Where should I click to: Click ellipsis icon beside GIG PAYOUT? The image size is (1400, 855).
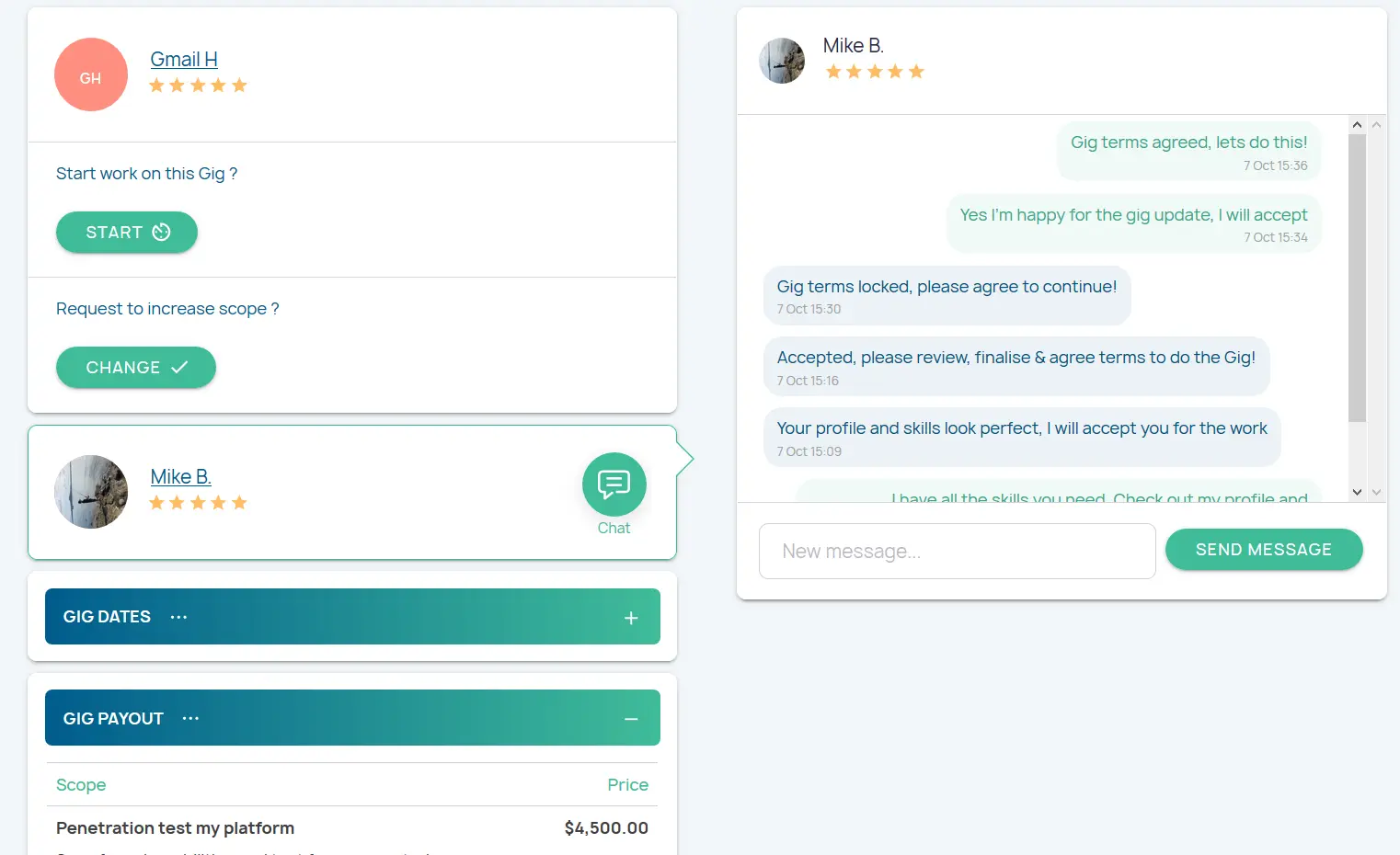pyautogui.click(x=190, y=718)
